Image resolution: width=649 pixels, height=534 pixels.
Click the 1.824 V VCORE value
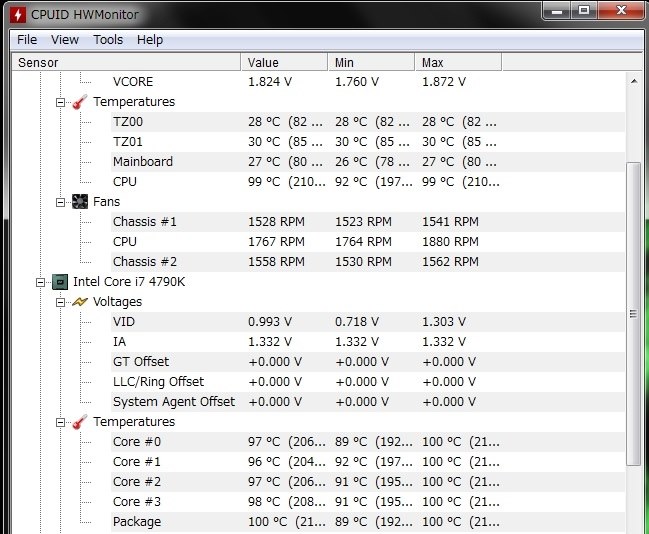270,82
